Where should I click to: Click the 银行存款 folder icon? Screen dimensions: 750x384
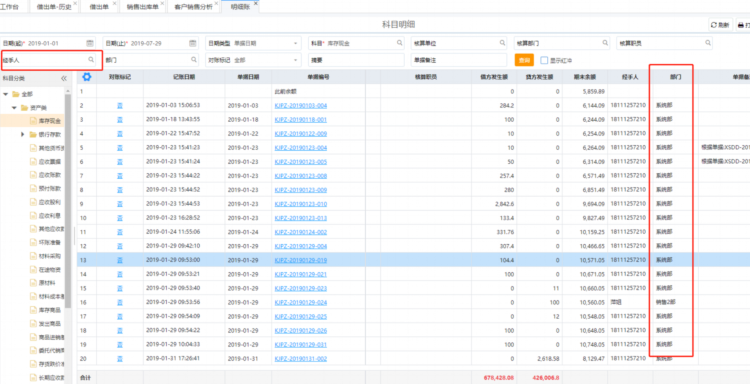pos(33,134)
